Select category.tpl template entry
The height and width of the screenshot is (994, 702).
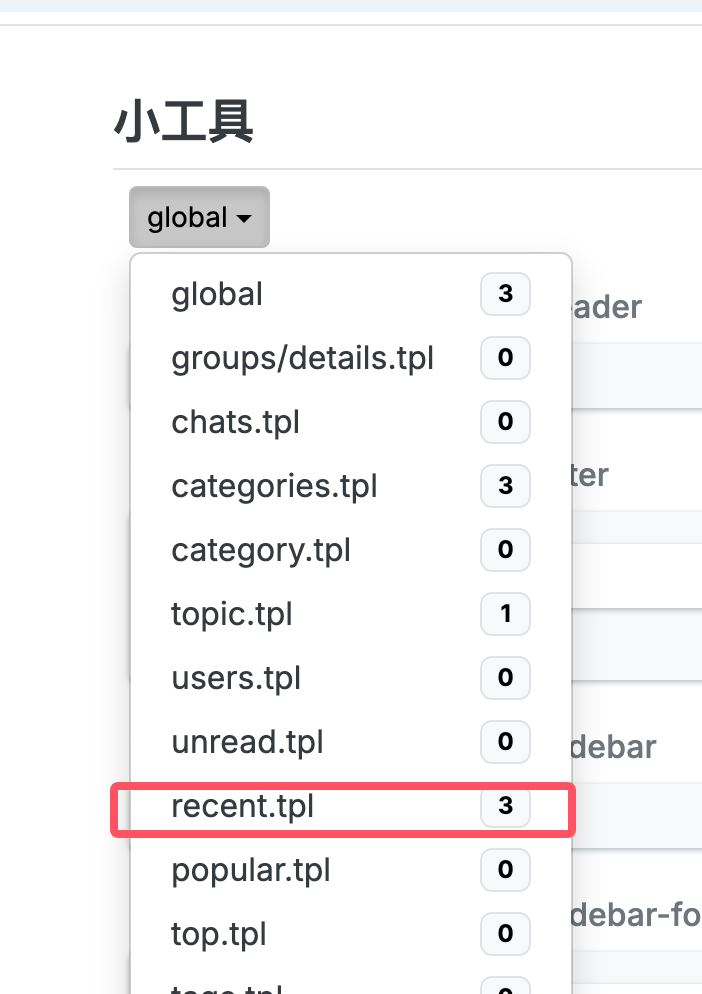pos(260,550)
